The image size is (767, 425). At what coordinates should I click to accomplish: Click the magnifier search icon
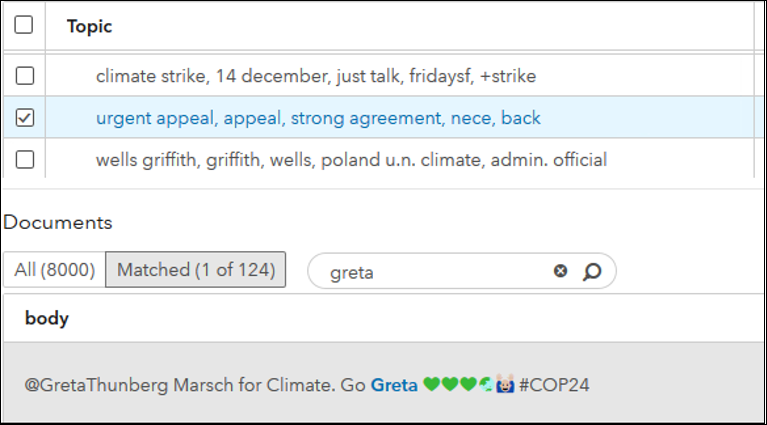(592, 271)
